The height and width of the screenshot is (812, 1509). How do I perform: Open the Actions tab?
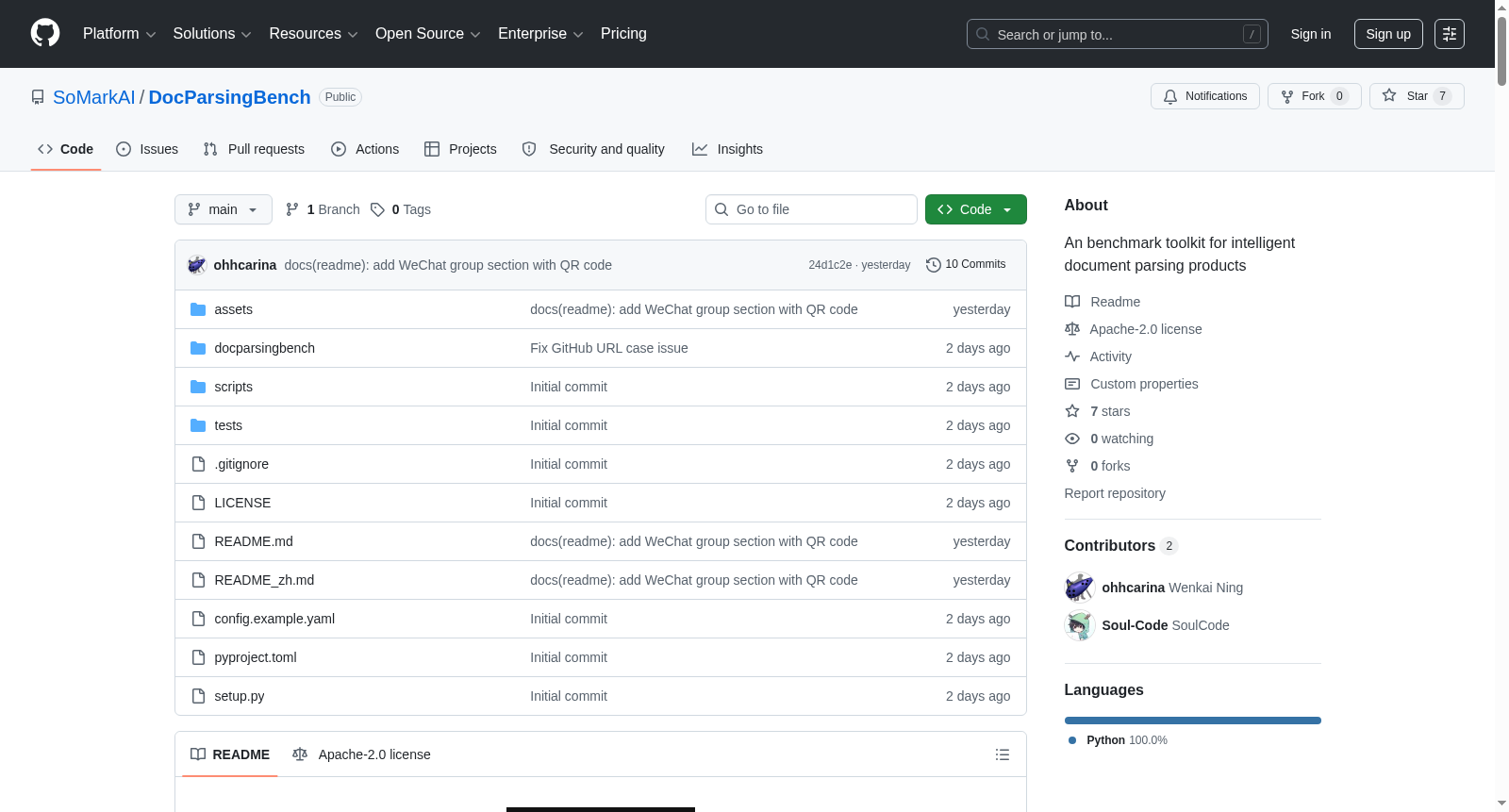coord(365,149)
